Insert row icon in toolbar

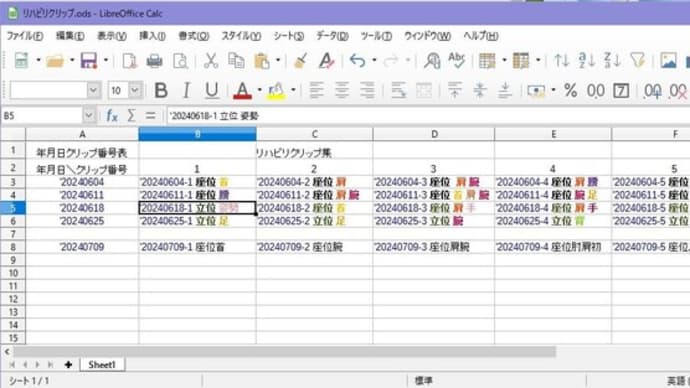point(487,61)
